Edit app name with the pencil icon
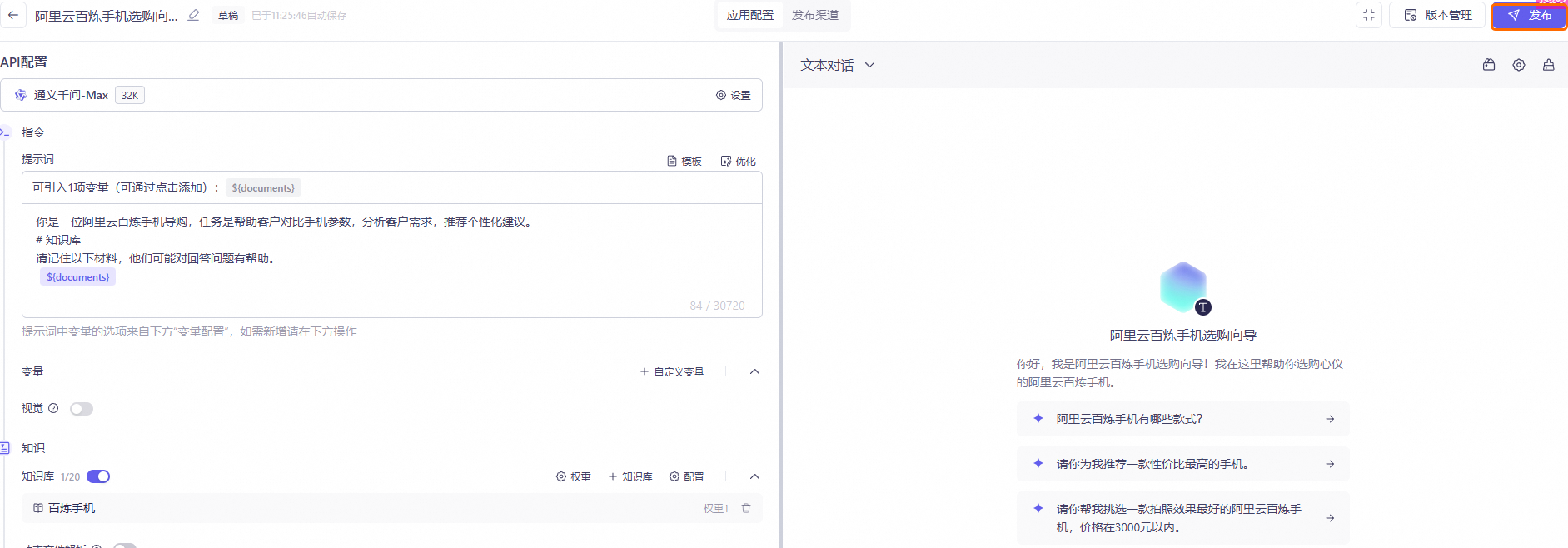This screenshot has height=548, width=1568. 194,15
